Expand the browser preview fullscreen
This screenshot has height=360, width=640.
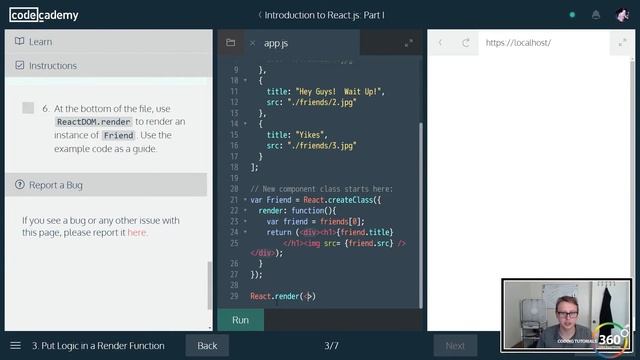tap(622, 42)
